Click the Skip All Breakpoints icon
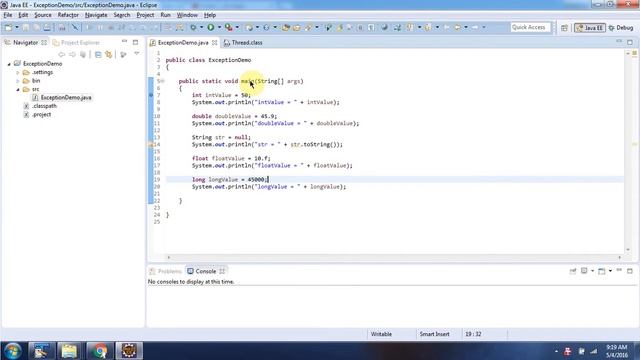Viewport: 640px width, 360px height. tap(75, 27)
